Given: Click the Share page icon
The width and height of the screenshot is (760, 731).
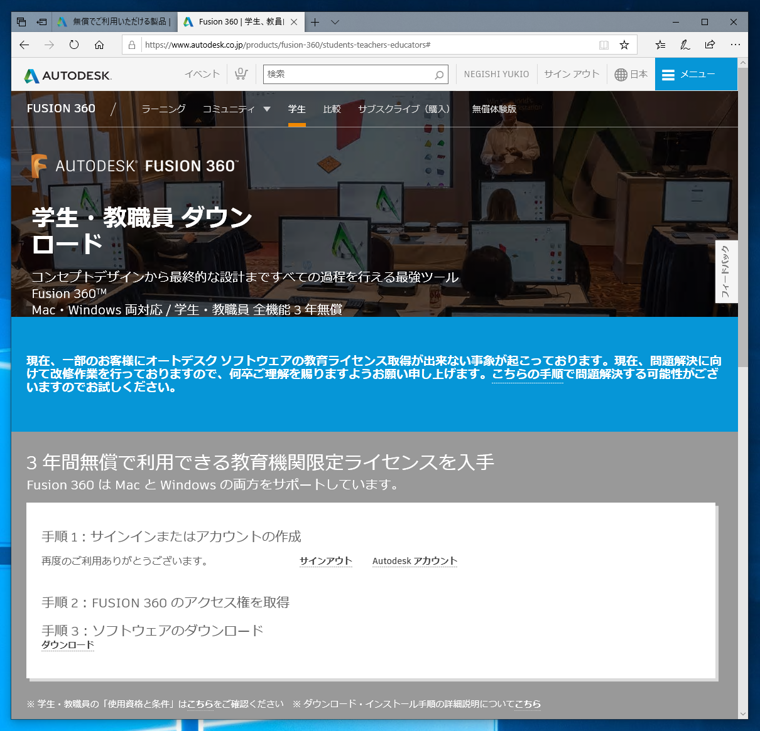Looking at the screenshot, I should [710, 45].
